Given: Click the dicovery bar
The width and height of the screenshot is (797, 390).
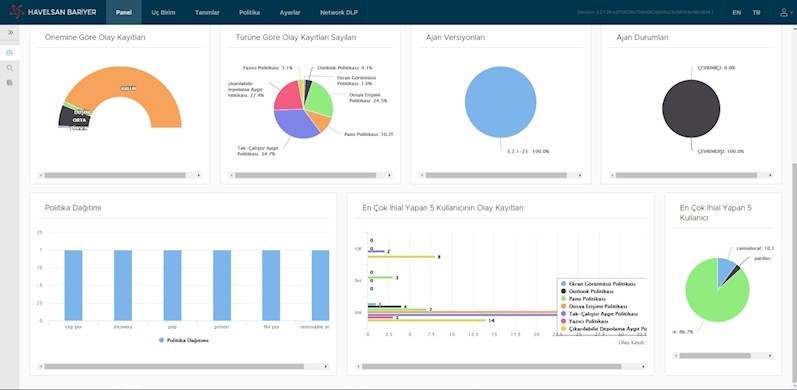Looking at the screenshot, I should (x=123, y=285).
